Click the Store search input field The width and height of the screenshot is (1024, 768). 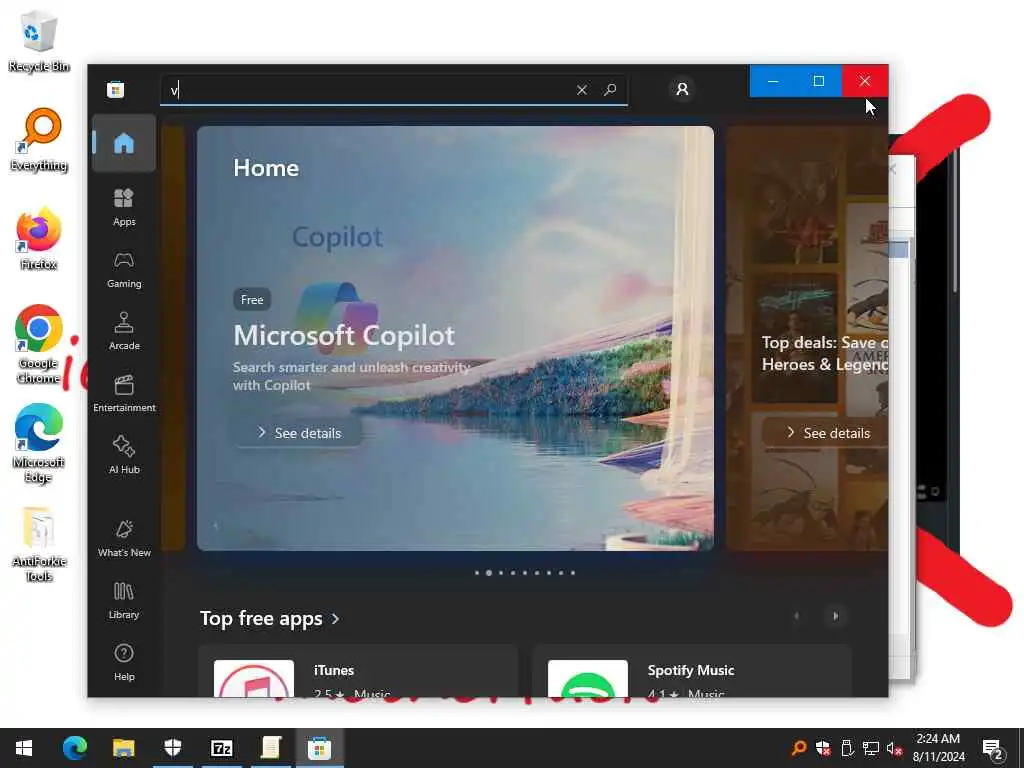(394, 90)
